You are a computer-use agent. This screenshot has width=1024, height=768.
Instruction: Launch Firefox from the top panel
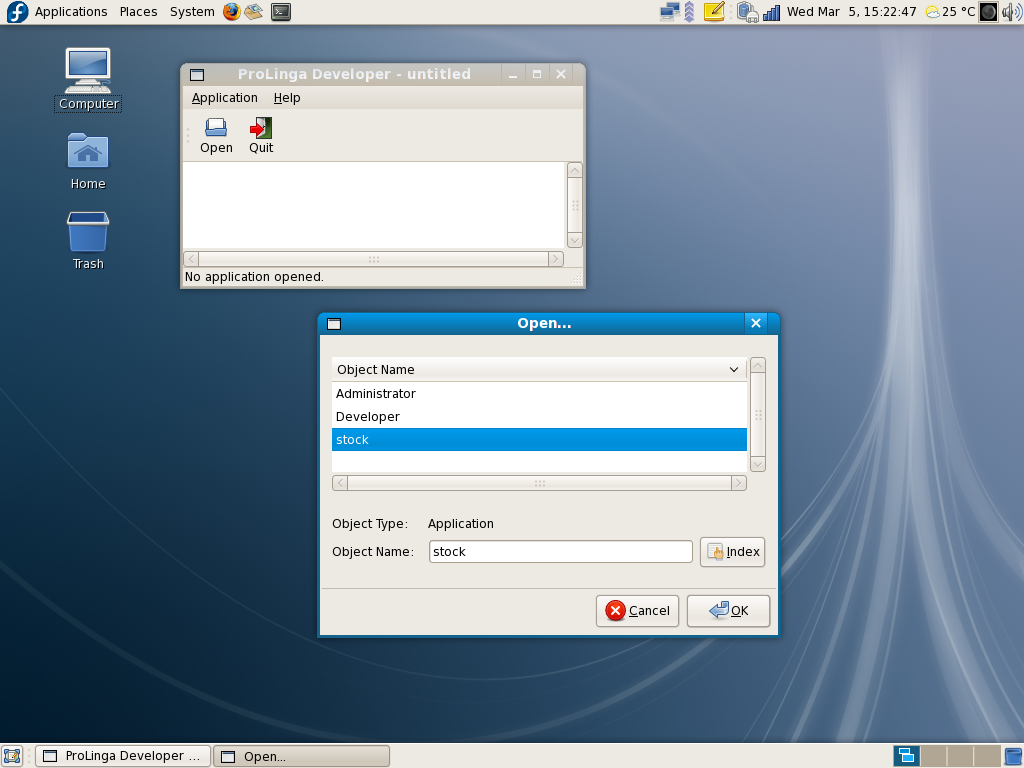click(232, 12)
